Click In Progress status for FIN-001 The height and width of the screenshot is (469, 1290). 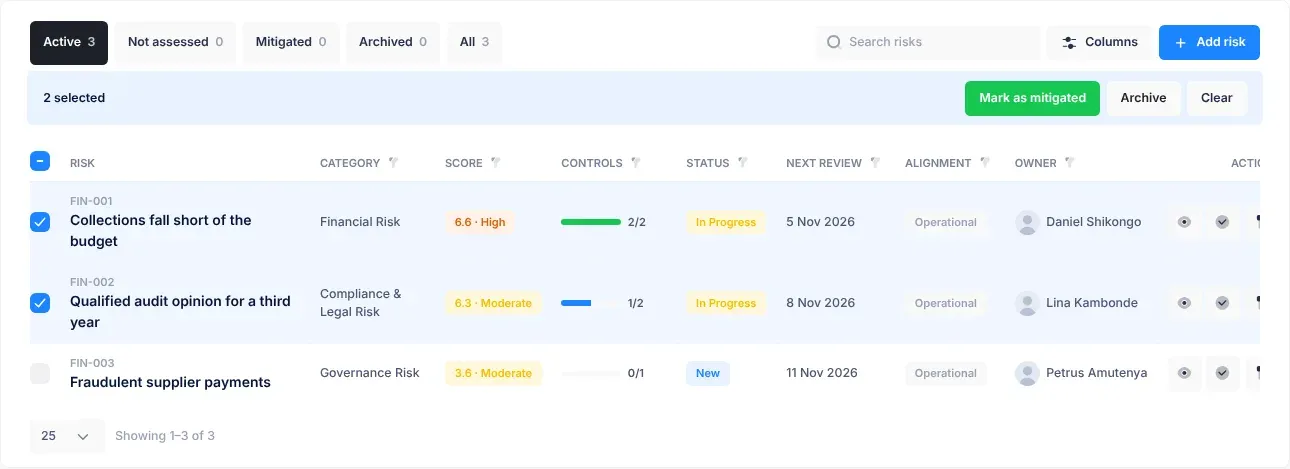pos(726,222)
